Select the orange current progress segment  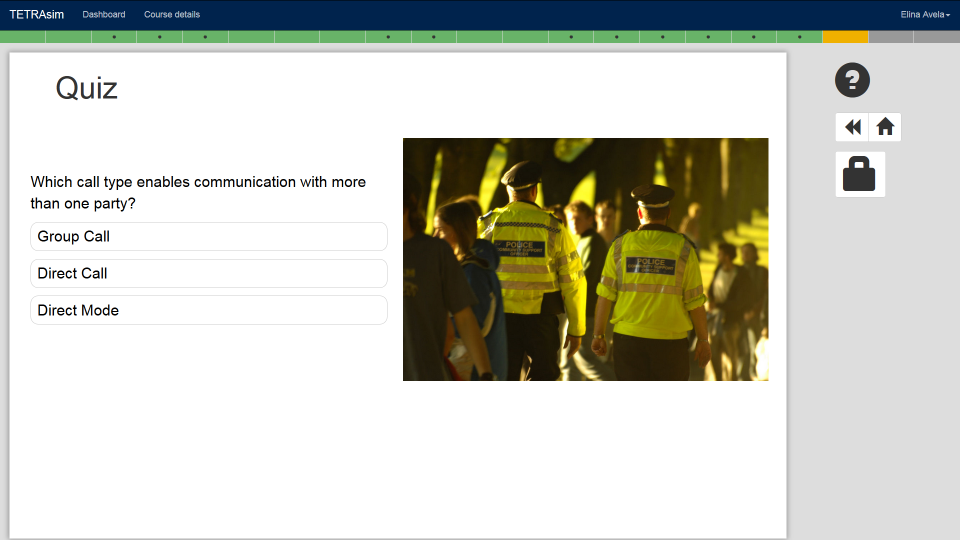(x=845, y=37)
